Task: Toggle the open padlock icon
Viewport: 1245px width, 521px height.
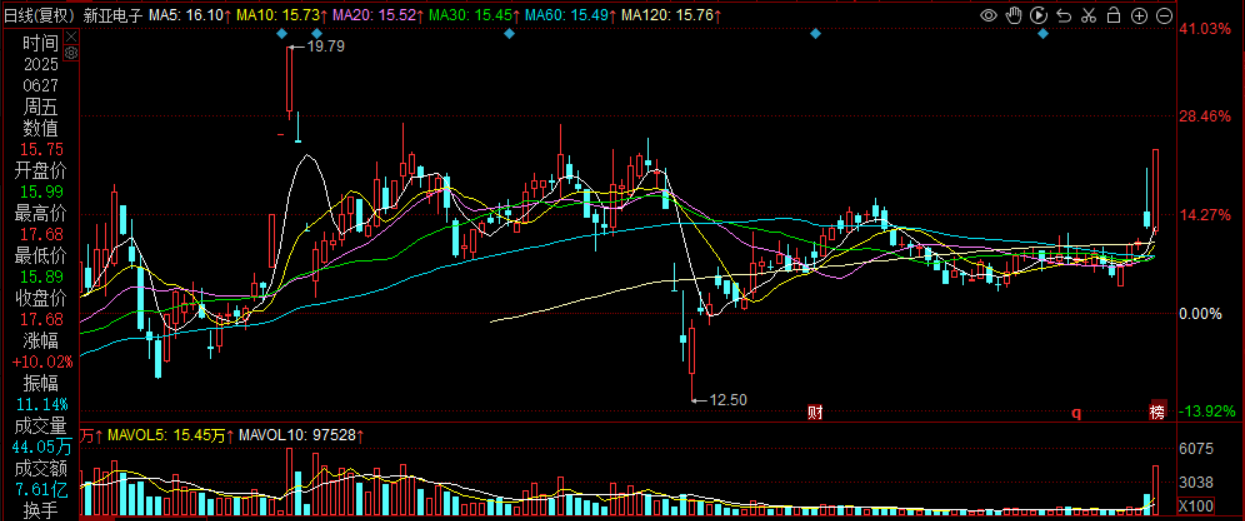Action: pos(1113,15)
